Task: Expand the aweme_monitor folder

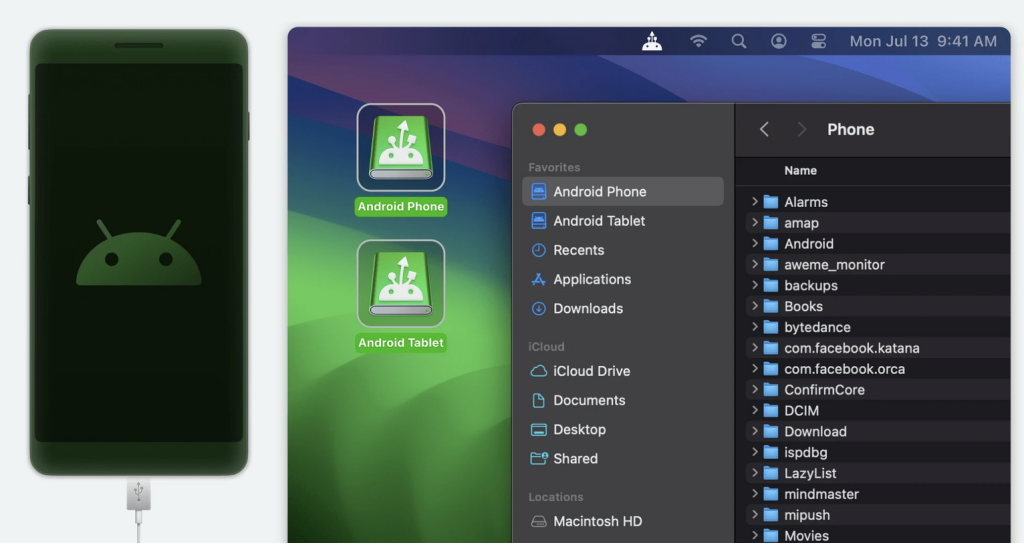Action: (x=754, y=264)
